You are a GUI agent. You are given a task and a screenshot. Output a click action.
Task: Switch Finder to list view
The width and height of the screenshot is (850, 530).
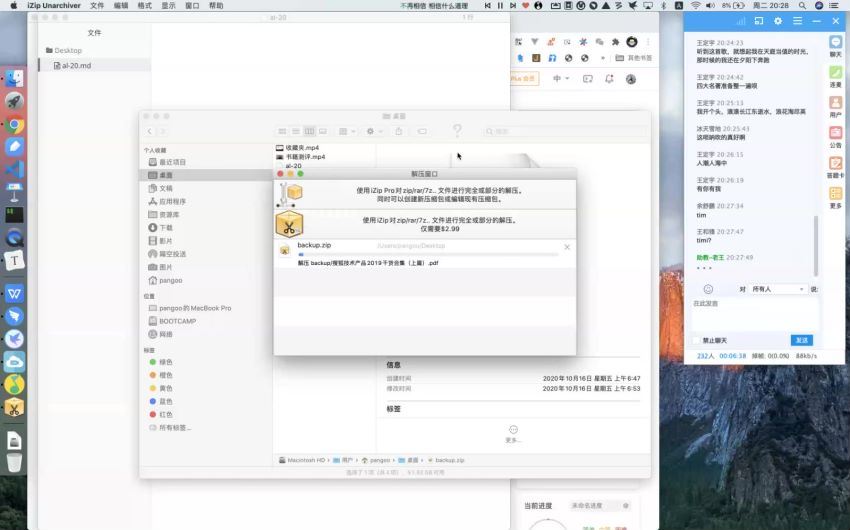tap(296, 131)
